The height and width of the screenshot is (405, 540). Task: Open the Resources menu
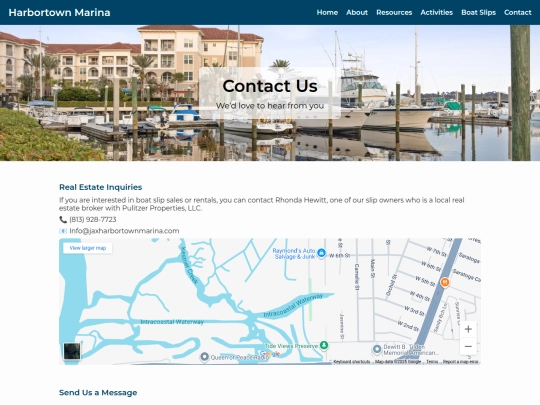pyautogui.click(x=394, y=12)
